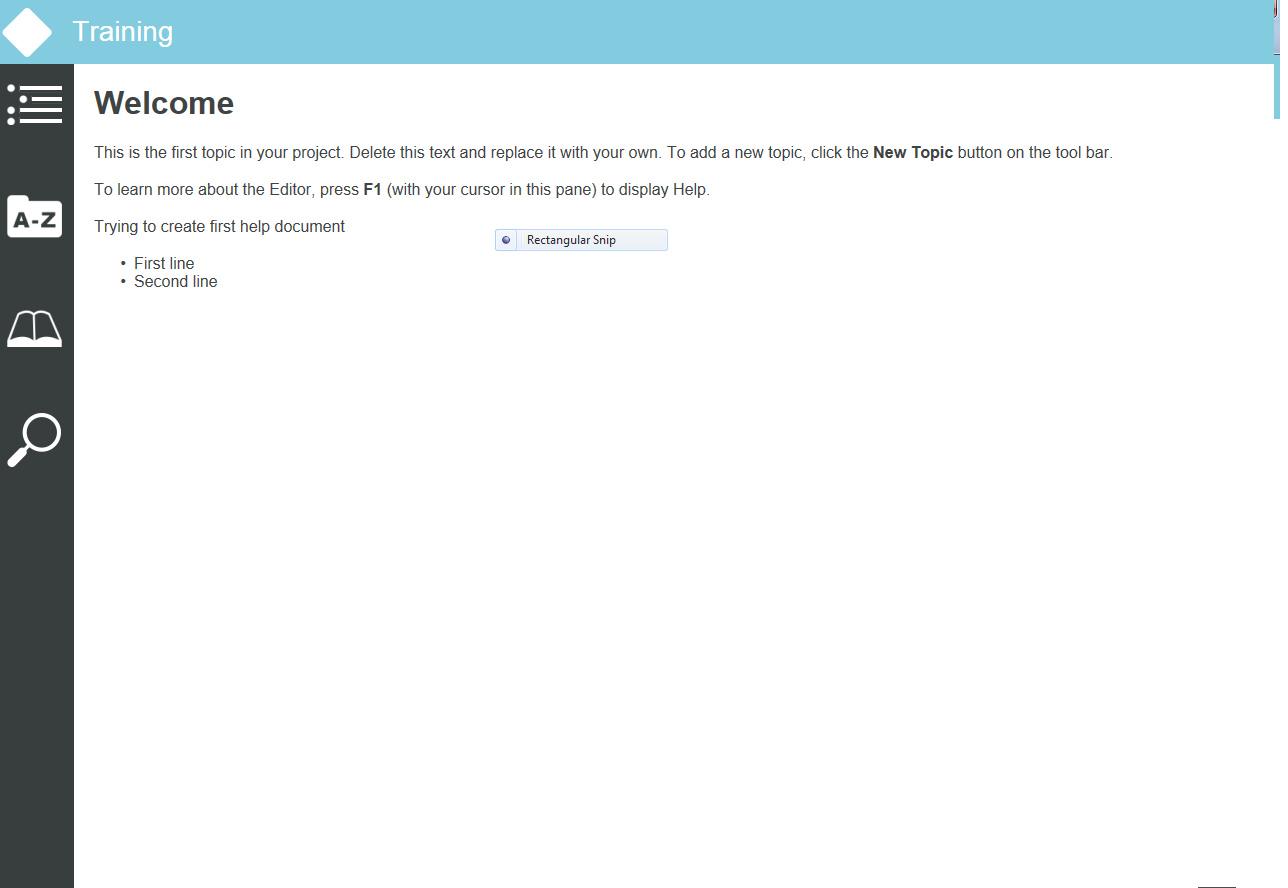Viewport: 1288px width, 888px height.
Task: Click the bold F1 text in the help paragraph
Action: [372, 189]
